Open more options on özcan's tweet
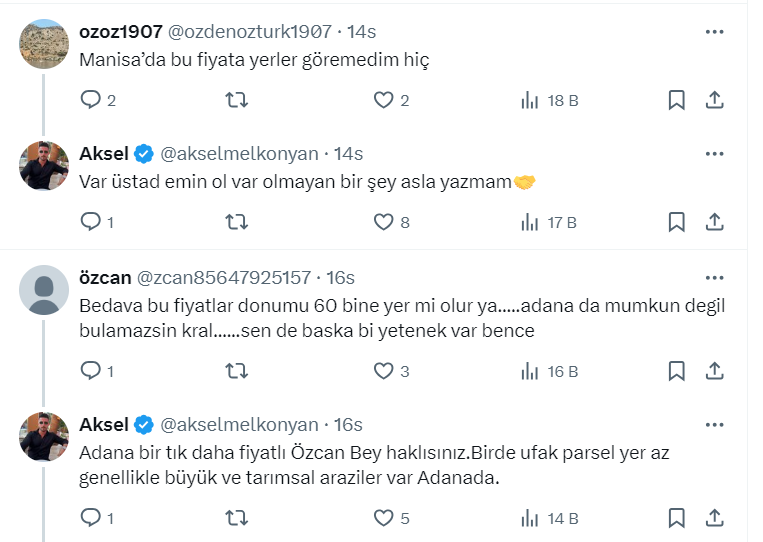Viewport: 763px width, 542px height. point(714,277)
